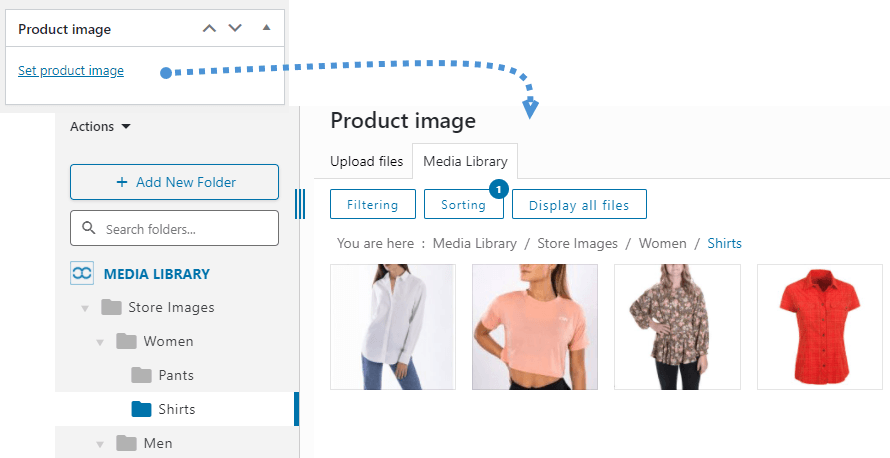
Task: Open the Pants folder icon
Action: click(x=141, y=375)
